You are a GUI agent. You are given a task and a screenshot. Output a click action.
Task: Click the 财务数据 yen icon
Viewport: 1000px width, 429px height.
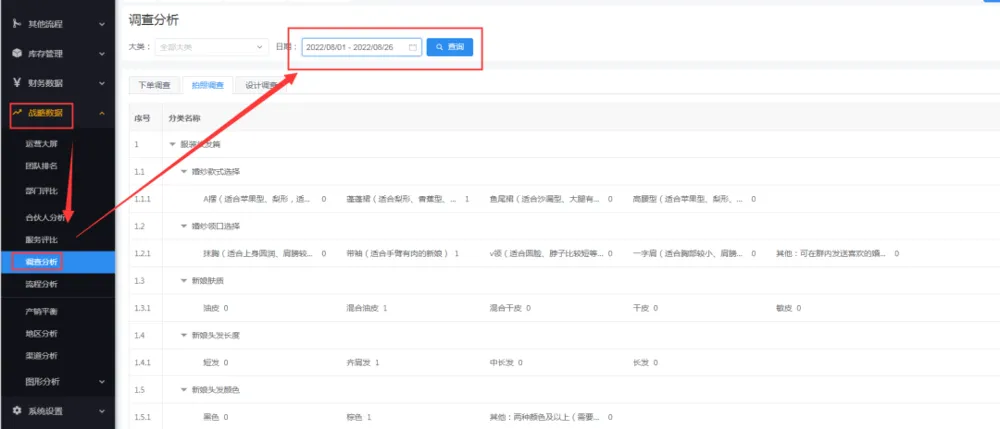tap(17, 83)
